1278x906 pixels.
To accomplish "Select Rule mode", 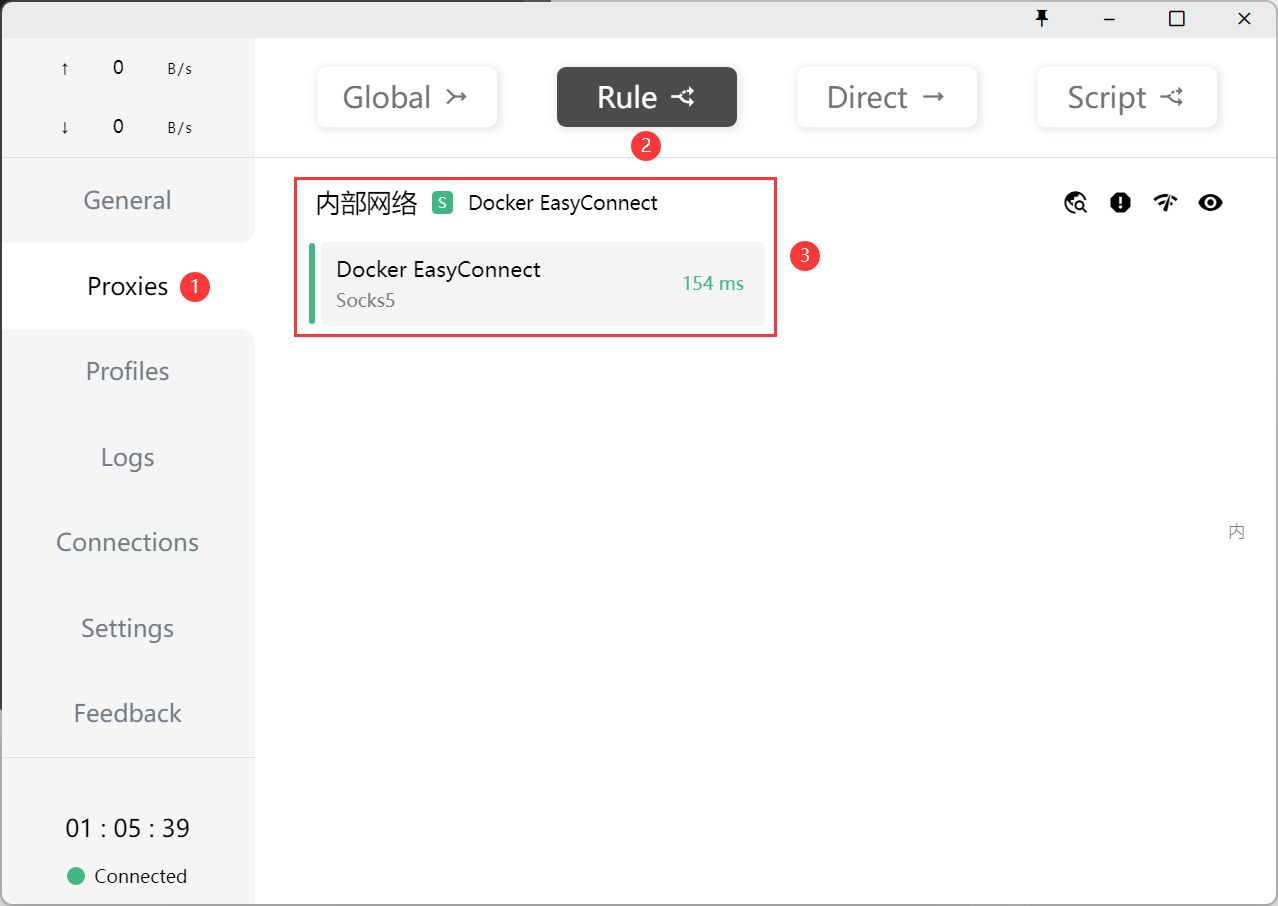I will (x=647, y=97).
